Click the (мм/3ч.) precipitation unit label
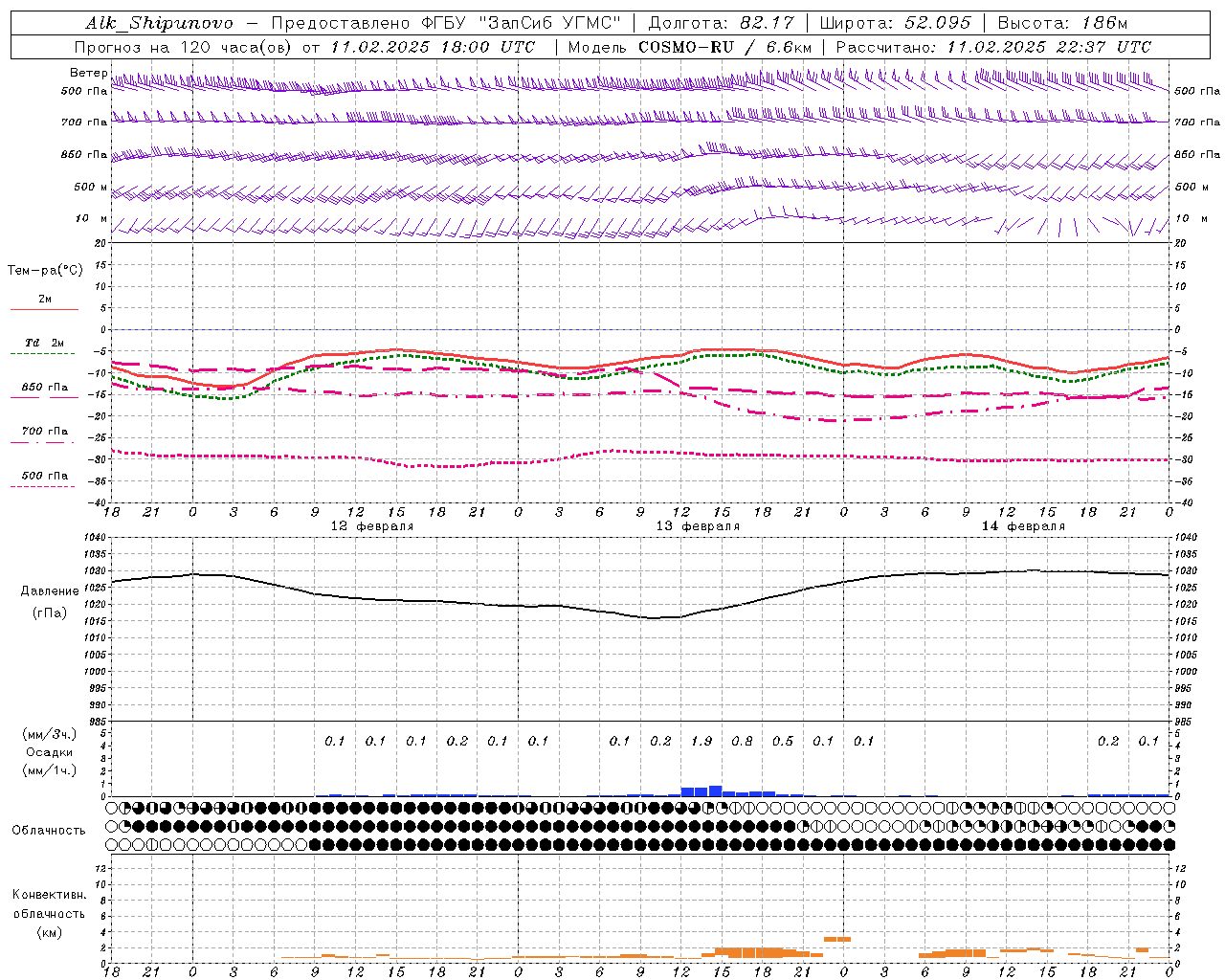The width and height of the screenshot is (1225, 980). pos(49,734)
